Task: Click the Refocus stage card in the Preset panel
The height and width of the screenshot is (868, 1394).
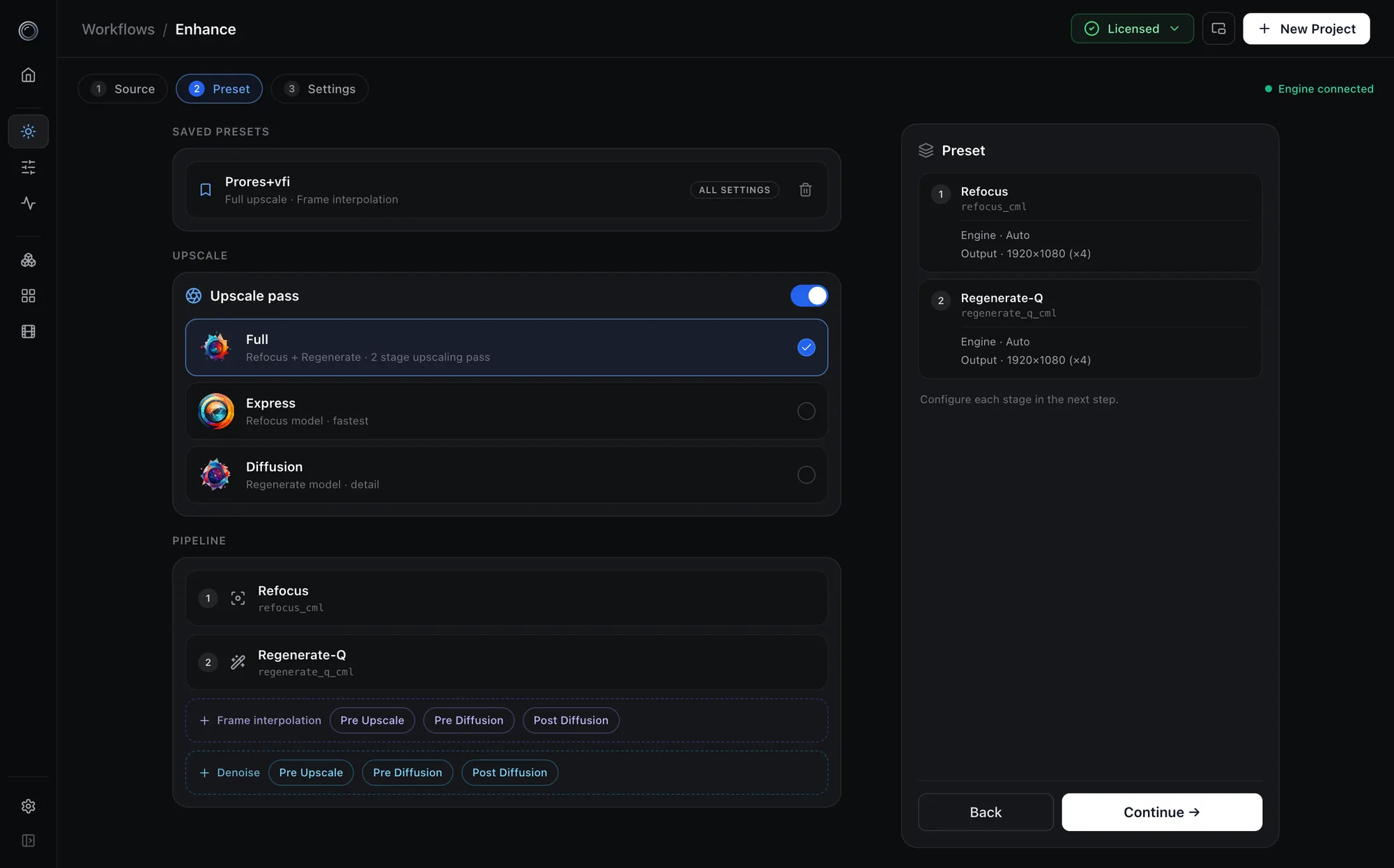Action: 1090,222
